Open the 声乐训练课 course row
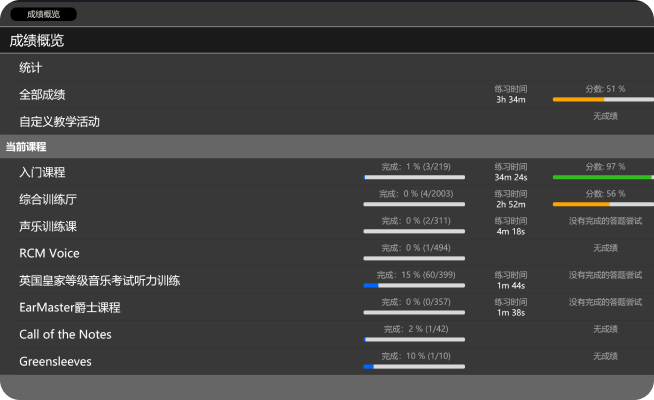This screenshot has width=654, height=400. coord(48,227)
